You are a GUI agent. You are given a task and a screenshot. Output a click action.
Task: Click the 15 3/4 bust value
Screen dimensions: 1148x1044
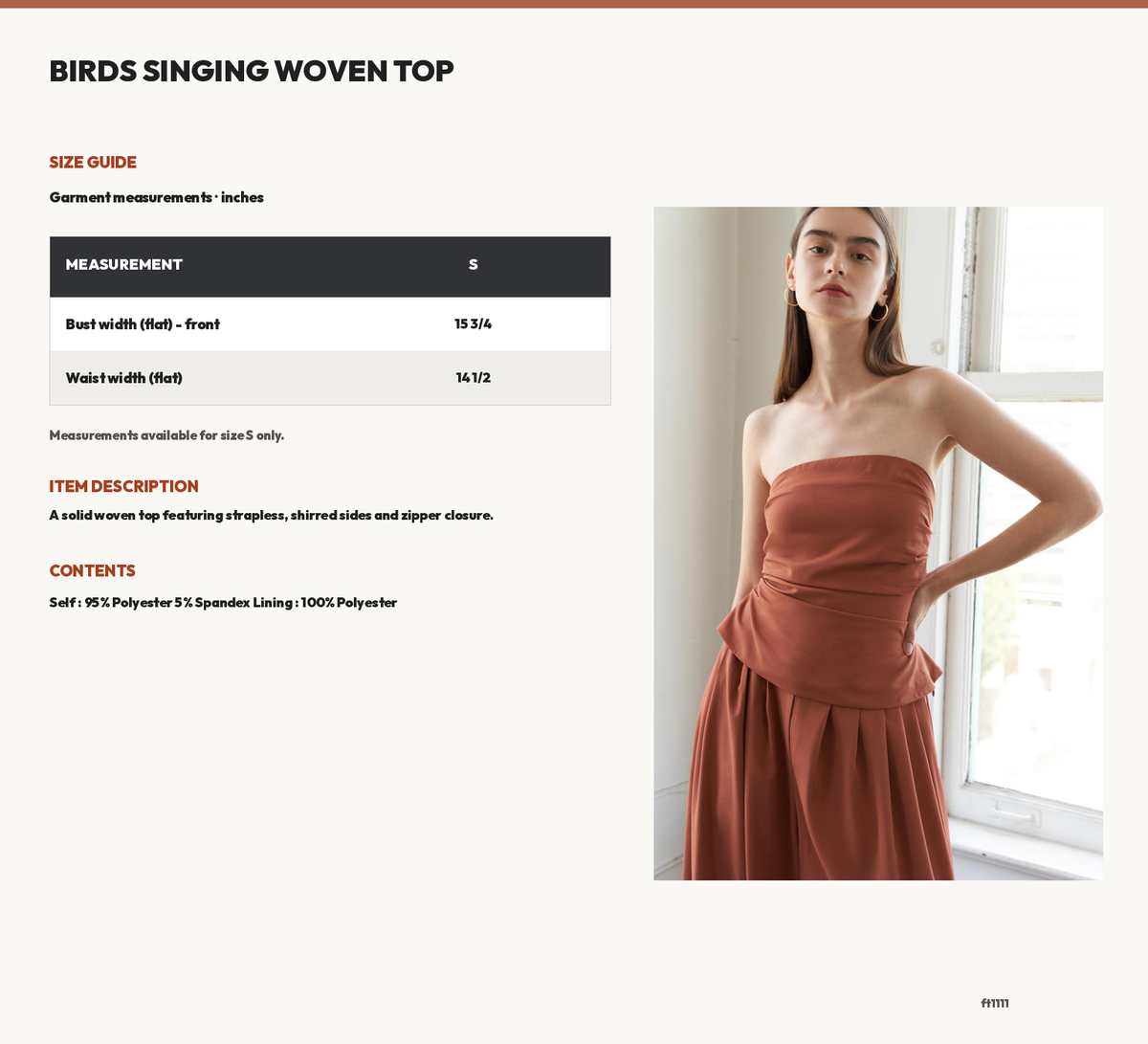[473, 324]
